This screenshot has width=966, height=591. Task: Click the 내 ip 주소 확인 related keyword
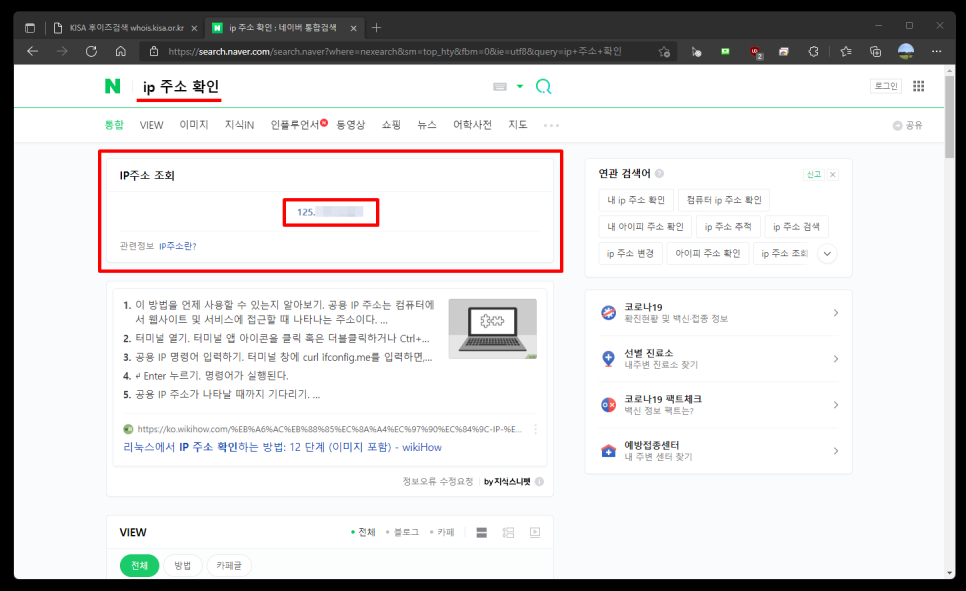pyautogui.click(x=636, y=200)
